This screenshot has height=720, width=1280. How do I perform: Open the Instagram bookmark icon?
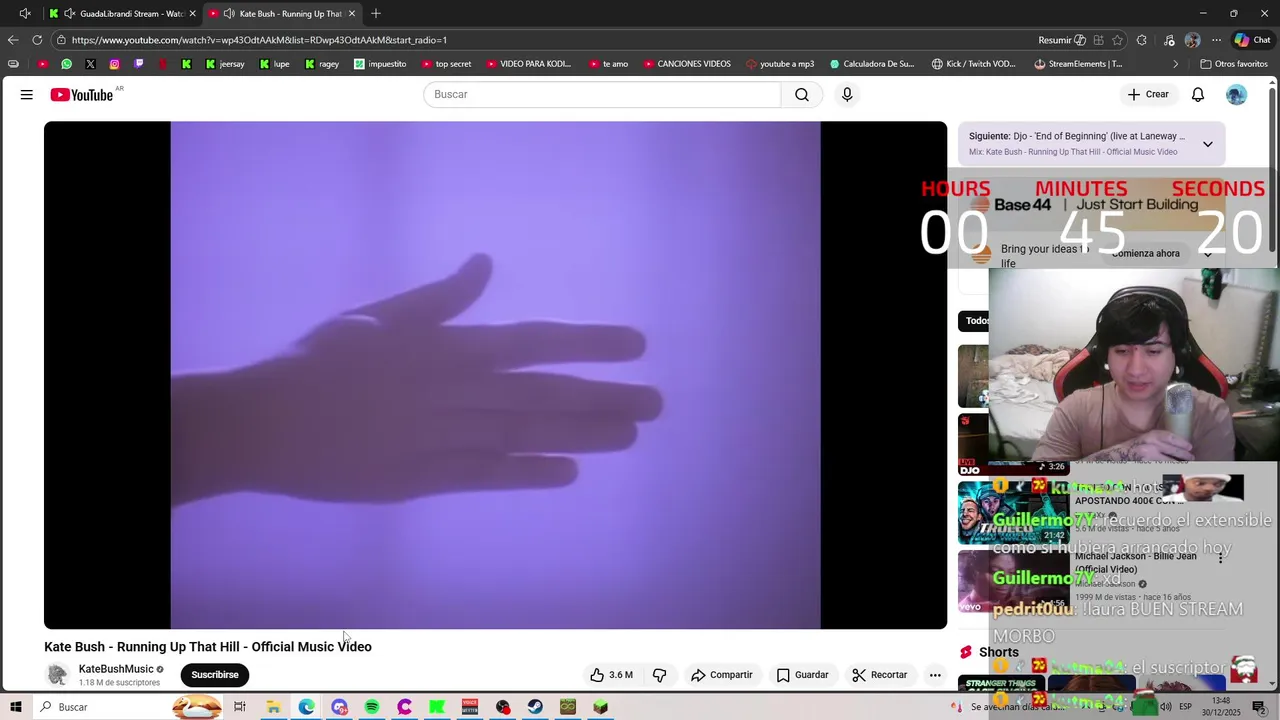pyautogui.click(x=114, y=64)
